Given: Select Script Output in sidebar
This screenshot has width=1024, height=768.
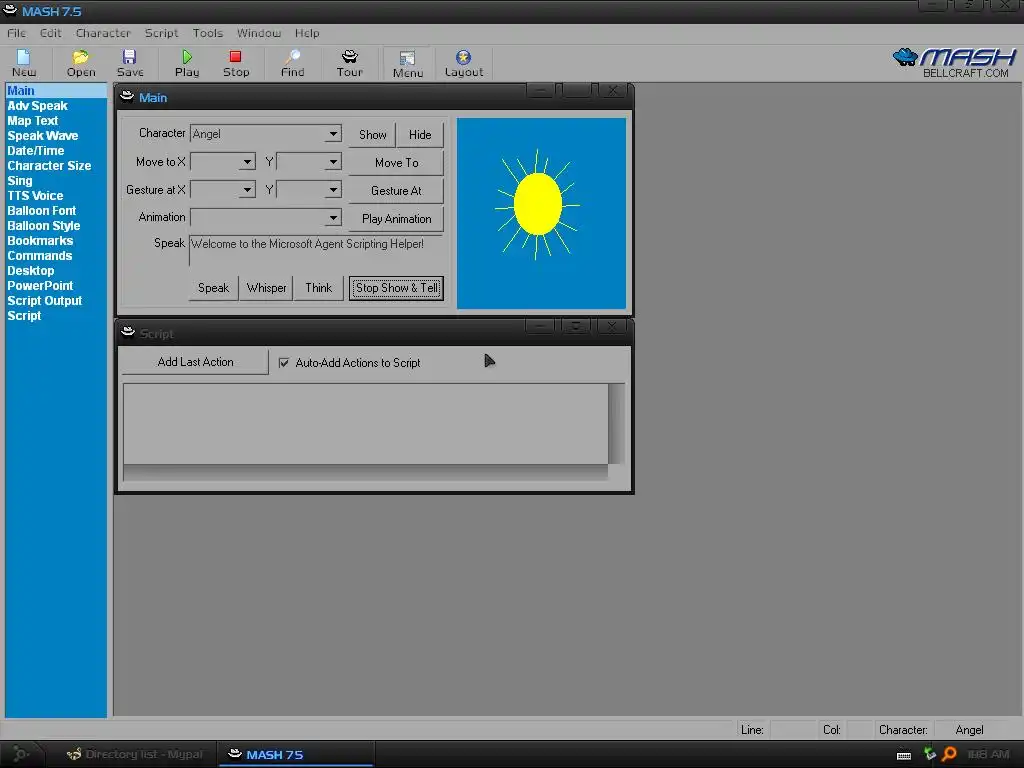Looking at the screenshot, I should 44,301.
